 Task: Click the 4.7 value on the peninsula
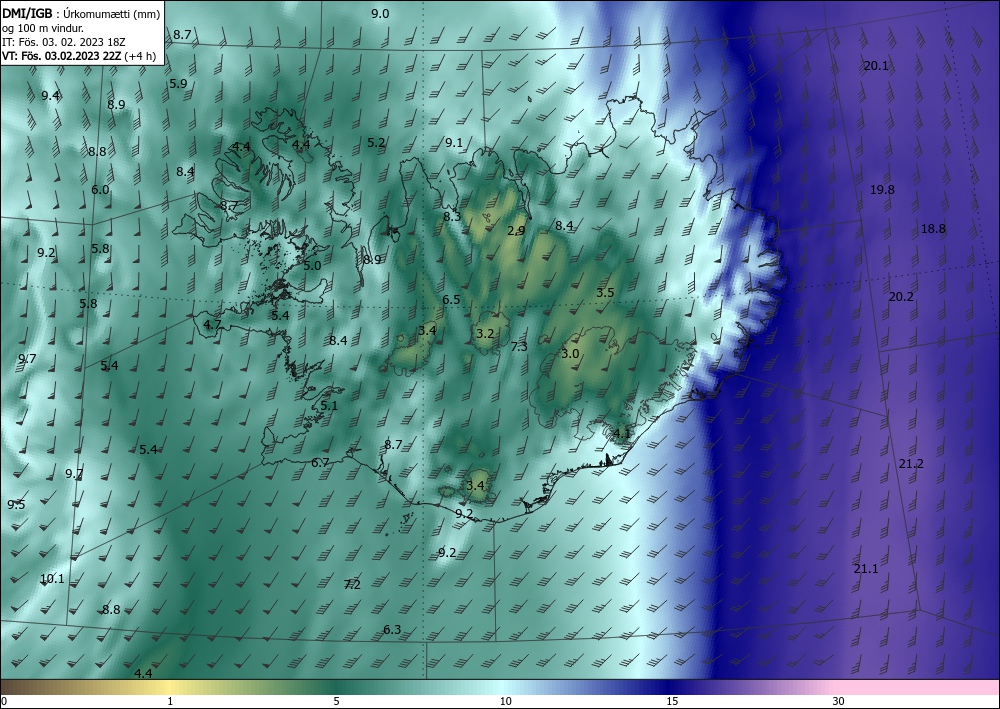pos(212,325)
